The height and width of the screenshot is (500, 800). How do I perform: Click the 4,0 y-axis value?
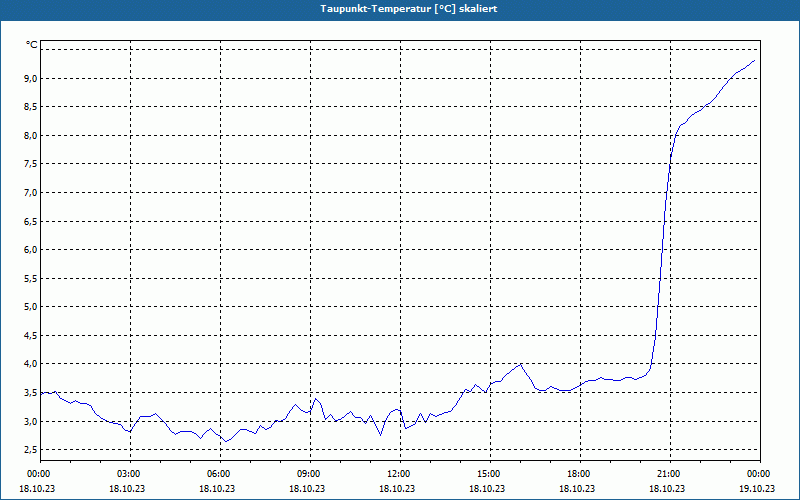[31, 364]
